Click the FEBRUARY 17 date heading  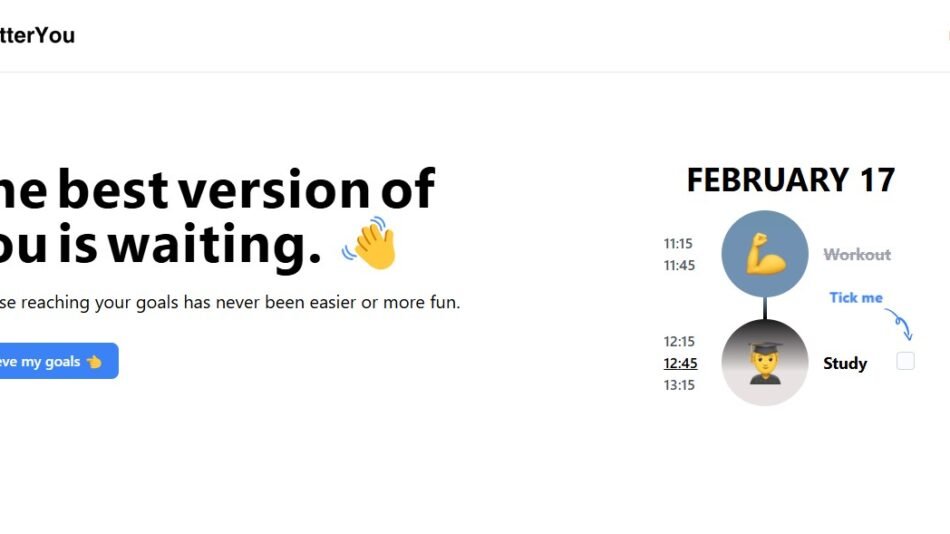(x=790, y=180)
